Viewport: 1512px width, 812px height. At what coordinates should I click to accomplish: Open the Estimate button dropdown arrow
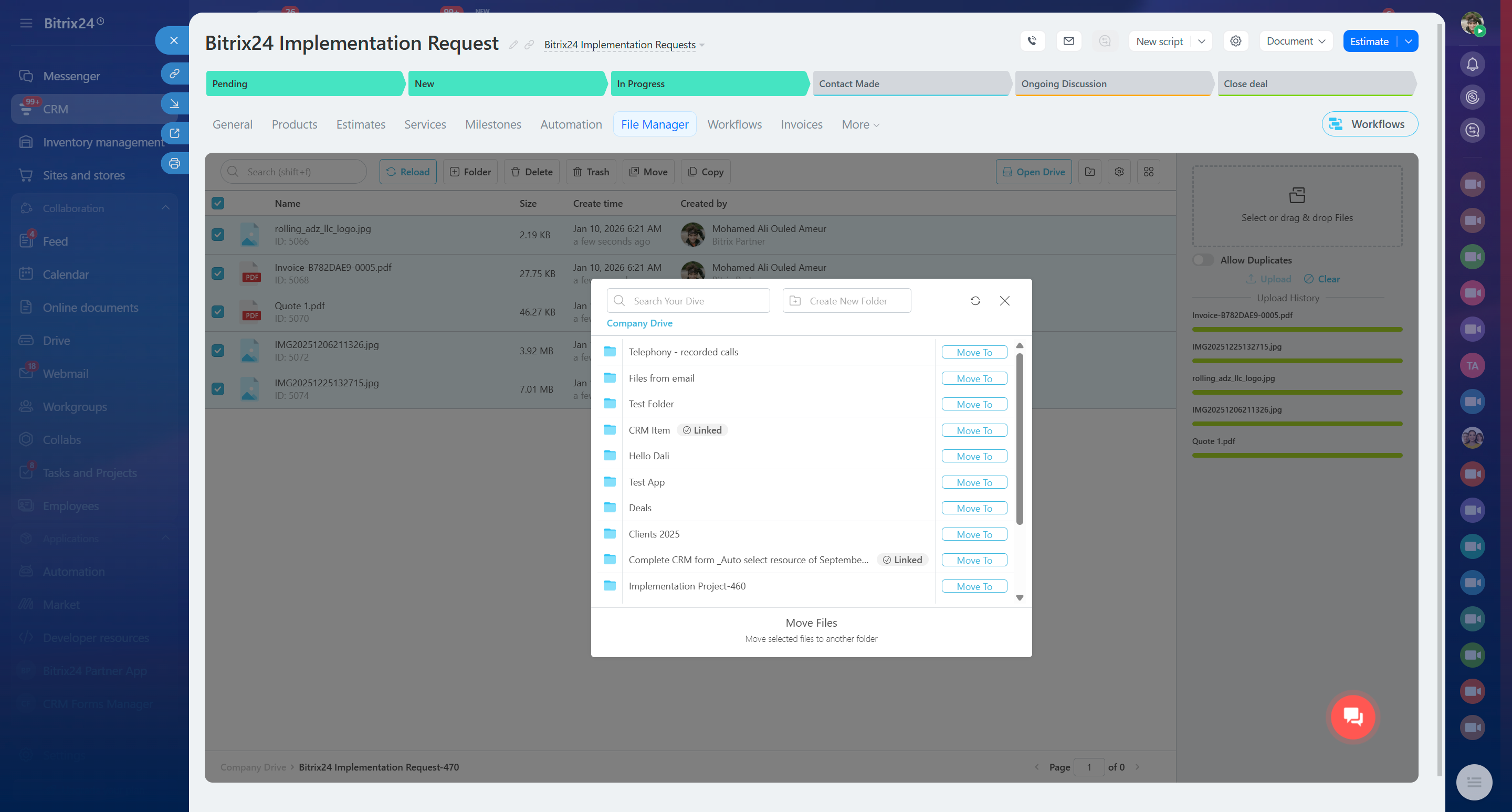[1408, 41]
